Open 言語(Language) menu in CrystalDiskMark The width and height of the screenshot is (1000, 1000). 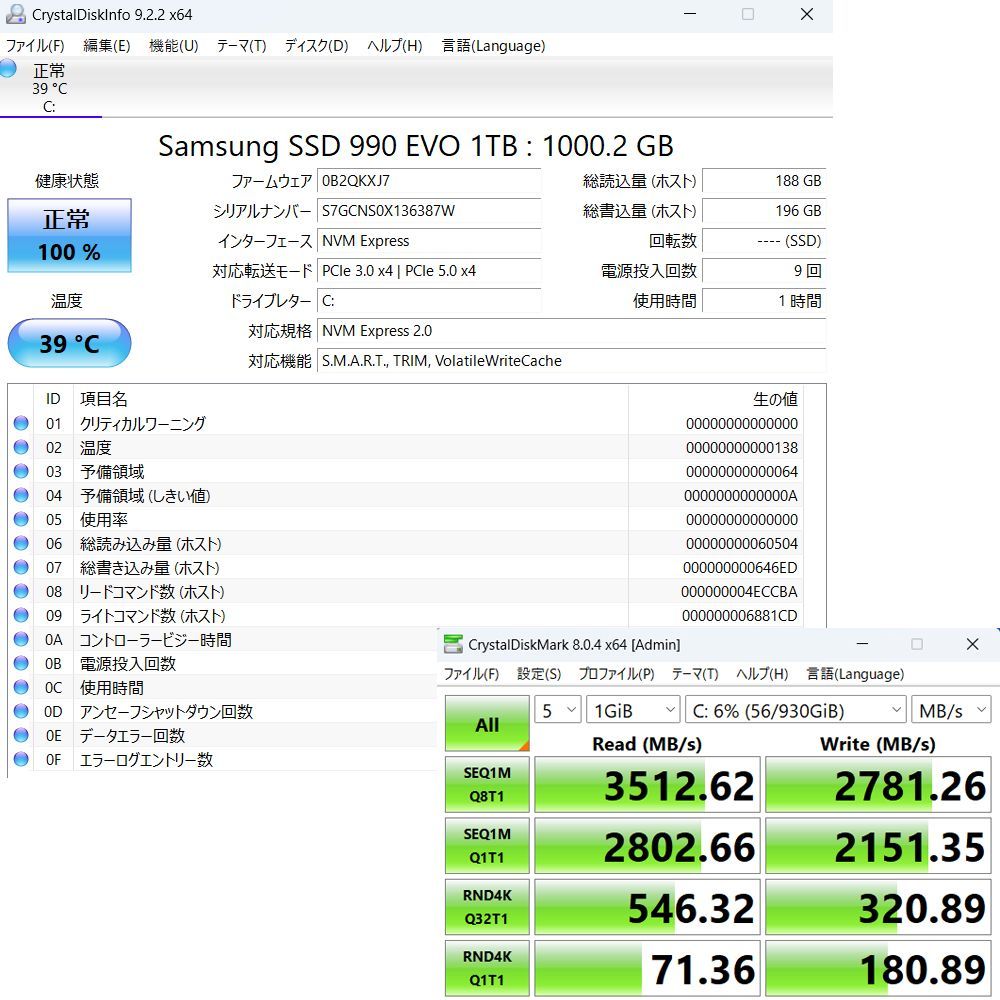click(855, 674)
